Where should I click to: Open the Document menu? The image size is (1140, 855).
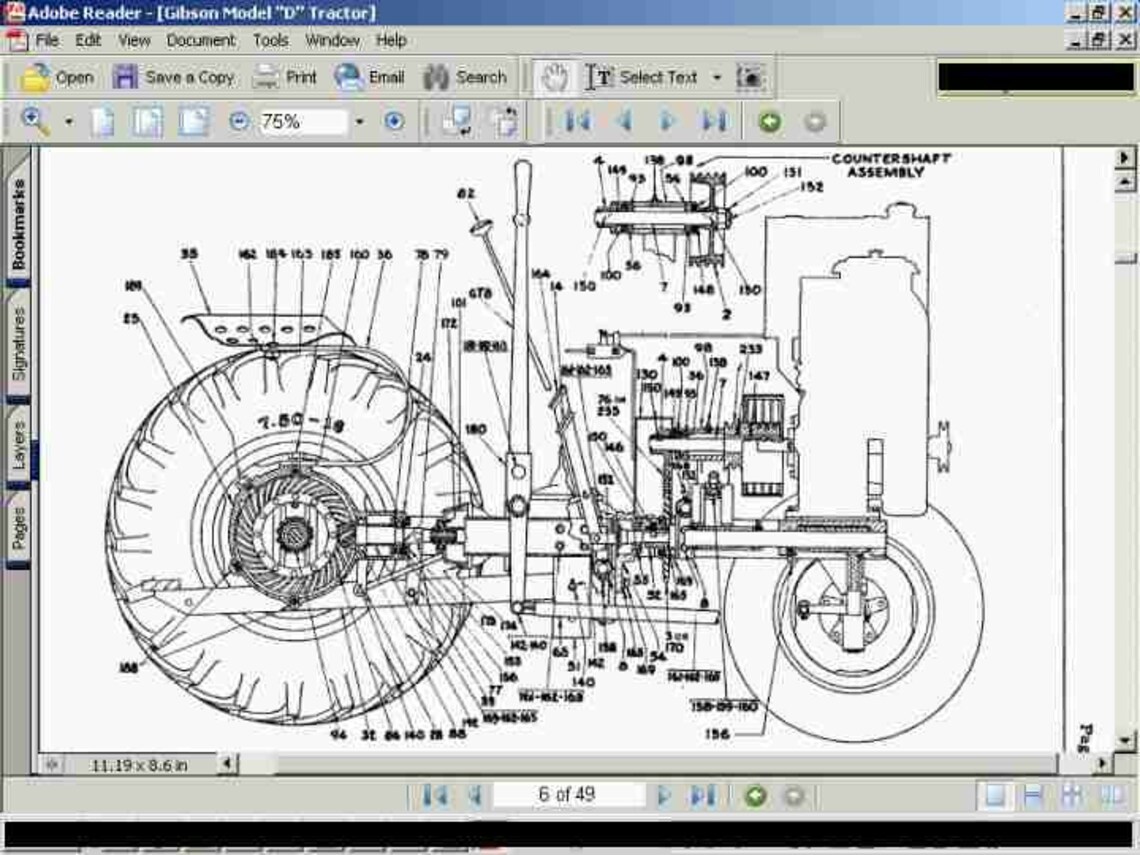click(201, 40)
